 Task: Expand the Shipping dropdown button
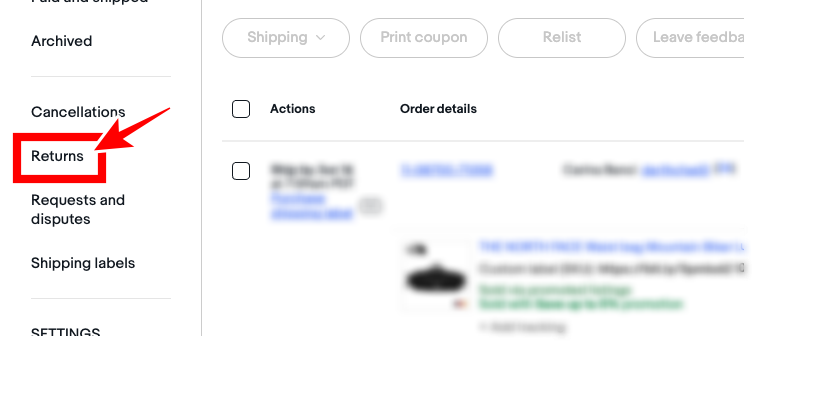click(x=286, y=38)
